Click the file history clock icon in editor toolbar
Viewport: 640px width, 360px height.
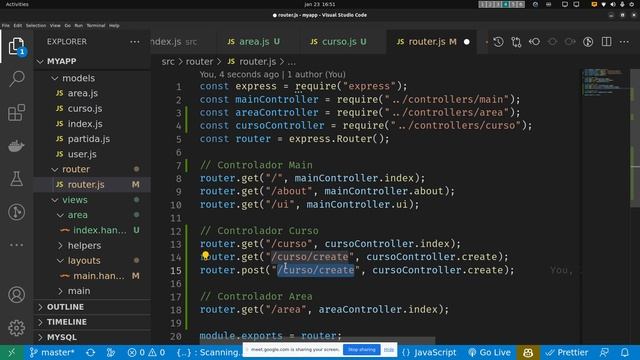tap(498, 42)
